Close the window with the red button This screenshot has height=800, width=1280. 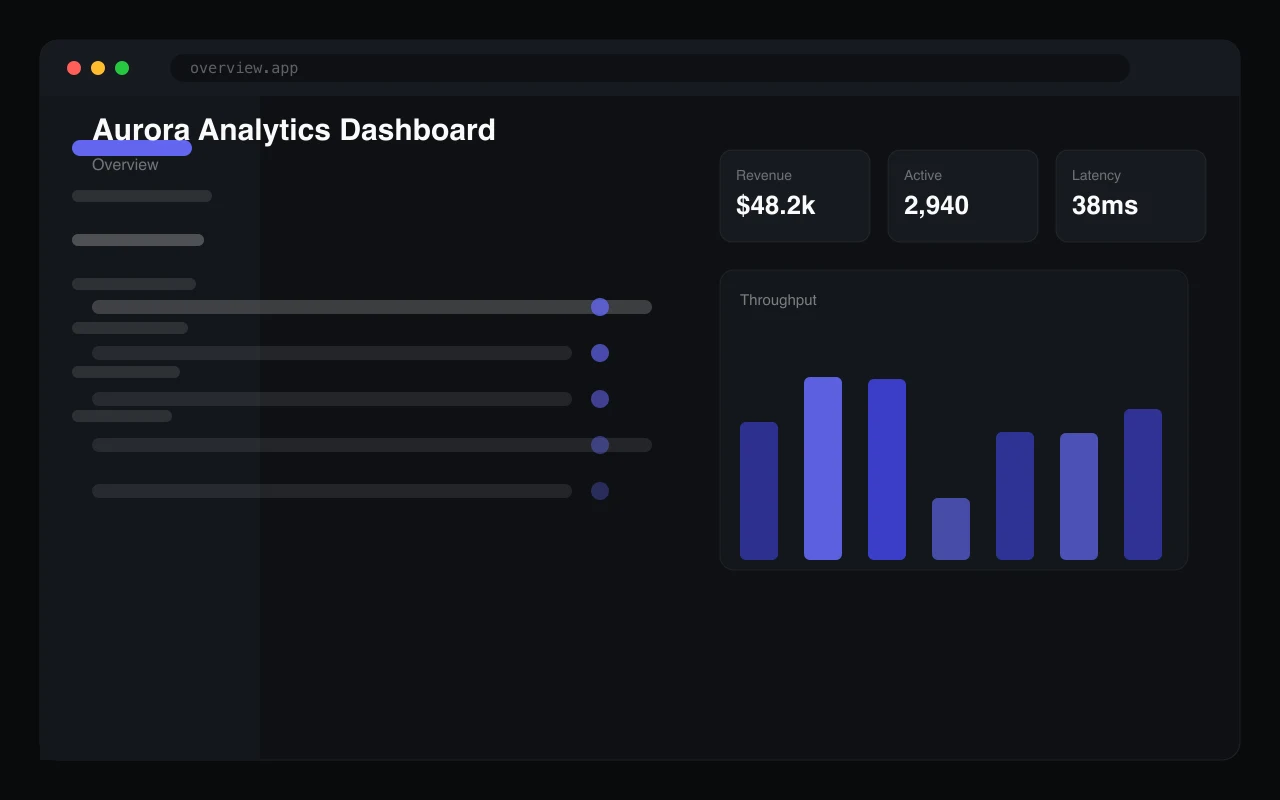(74, 68)
